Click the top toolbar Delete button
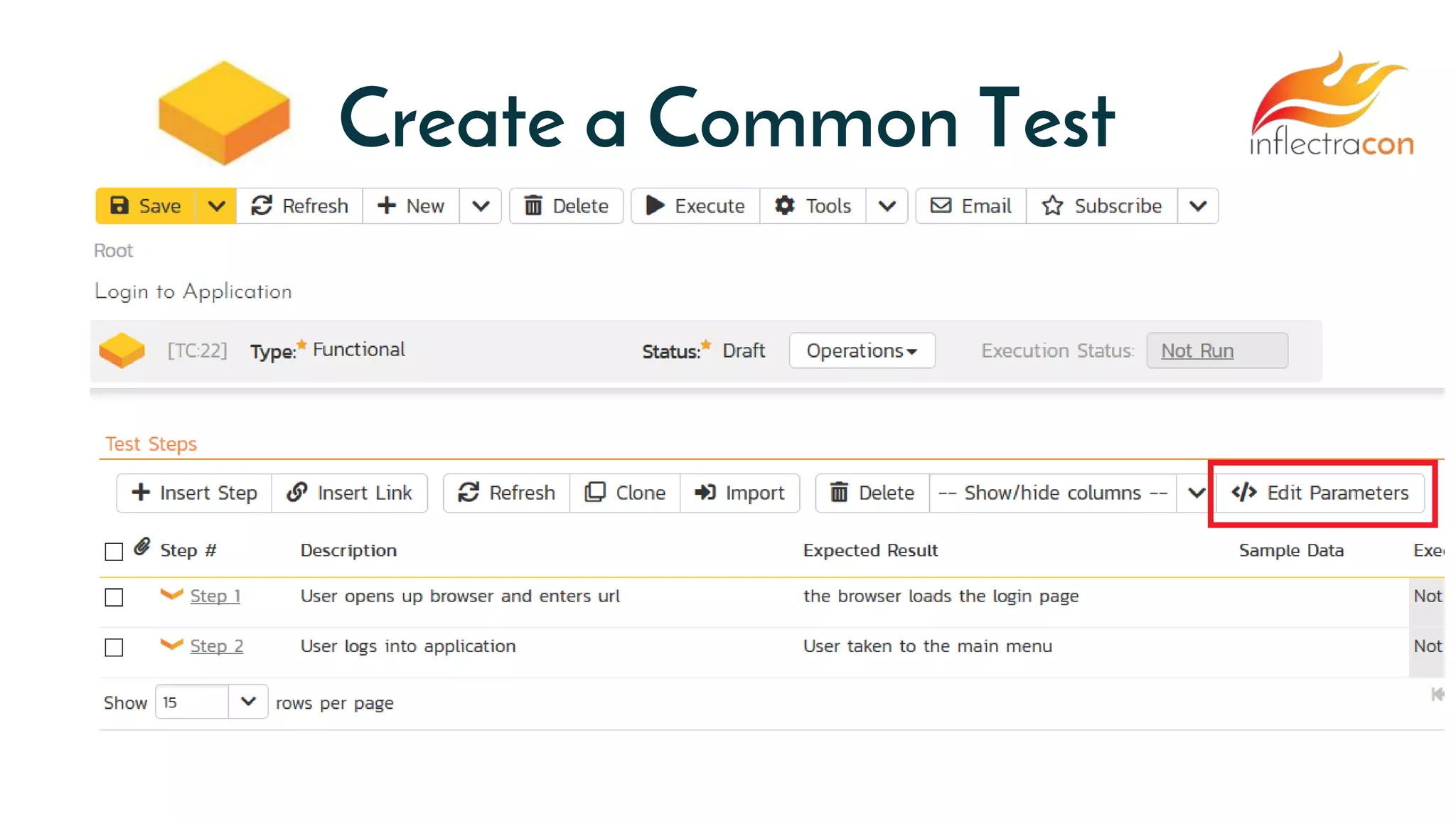Screen dimensions: 1456x819 pos(567,206)
